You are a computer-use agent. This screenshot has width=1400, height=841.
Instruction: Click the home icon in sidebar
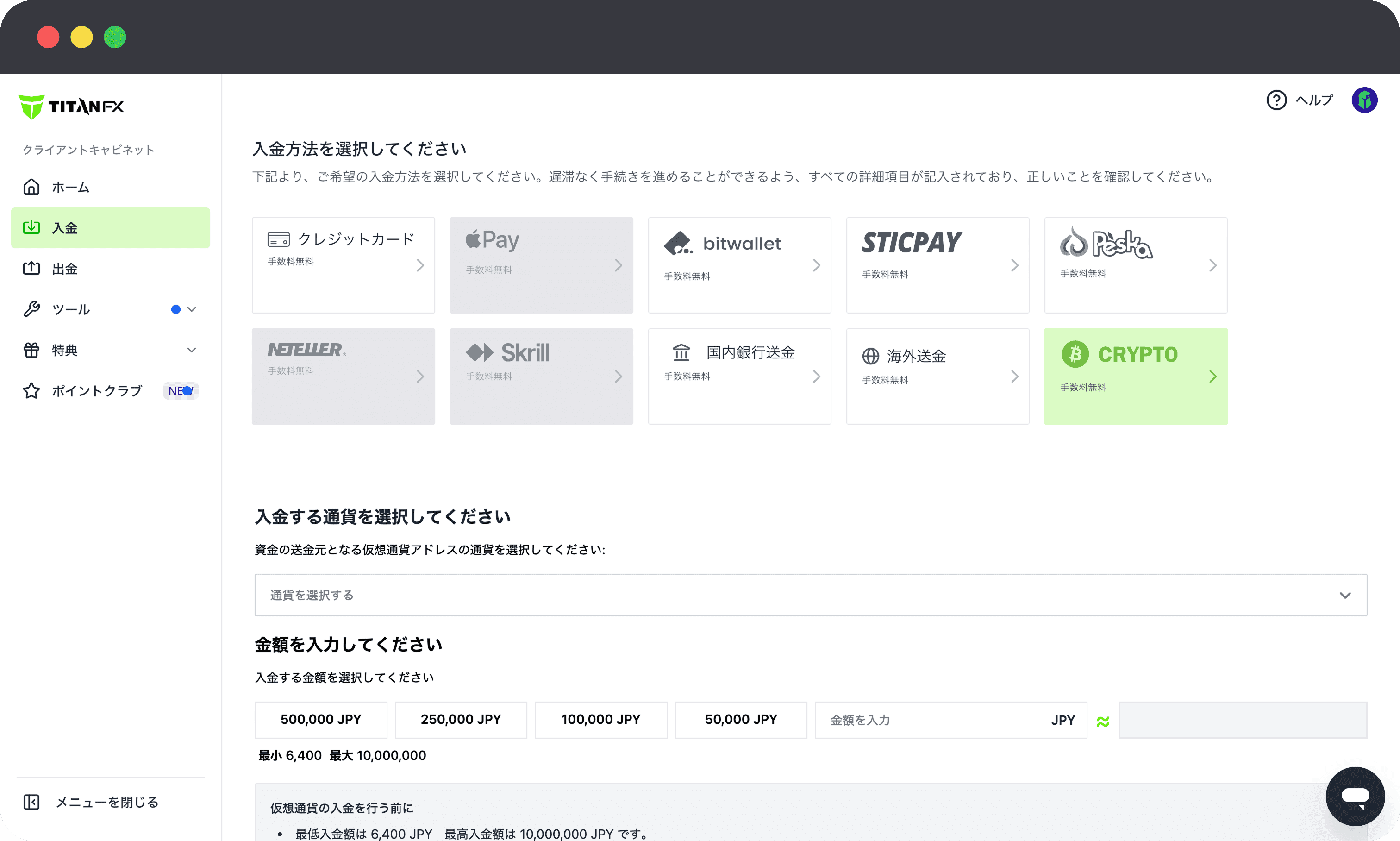32,187
